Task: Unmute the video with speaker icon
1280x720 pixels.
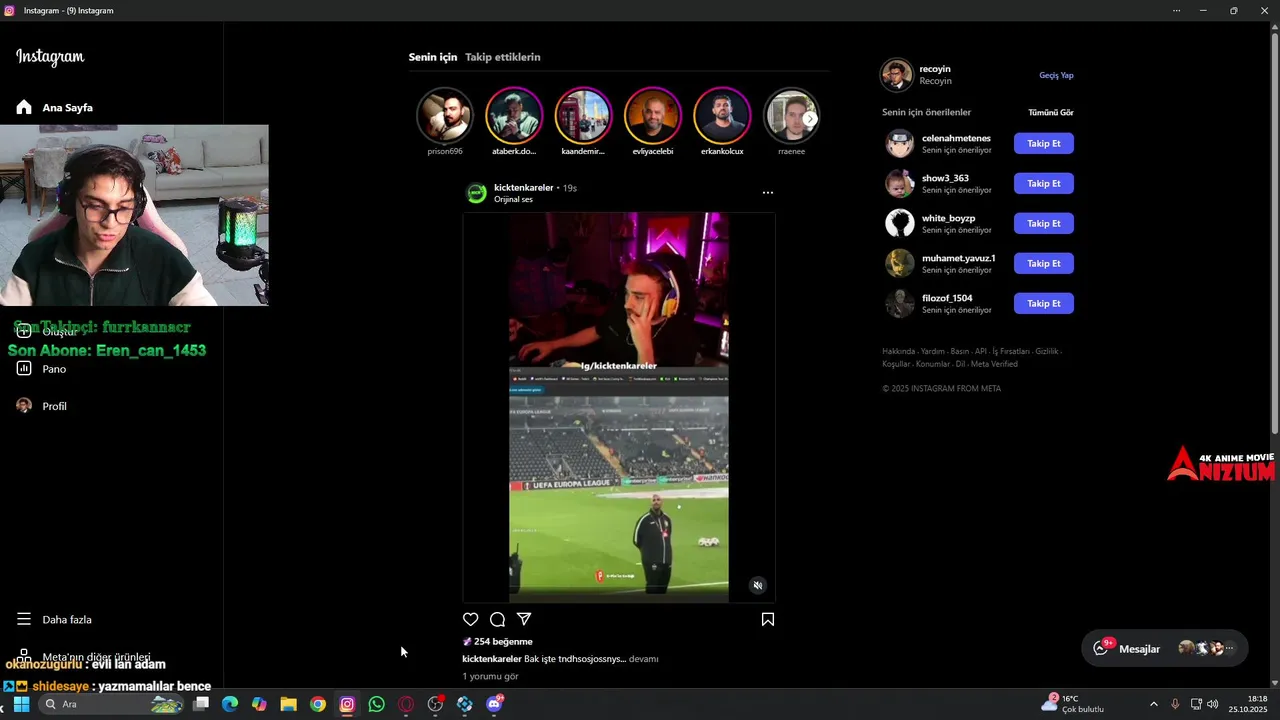Action: click(758, 585)
